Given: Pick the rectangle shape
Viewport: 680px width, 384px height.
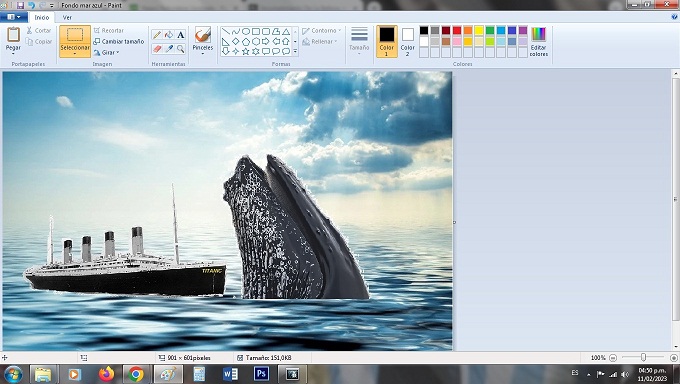Looking at the screenshot, I should point(255,32).
